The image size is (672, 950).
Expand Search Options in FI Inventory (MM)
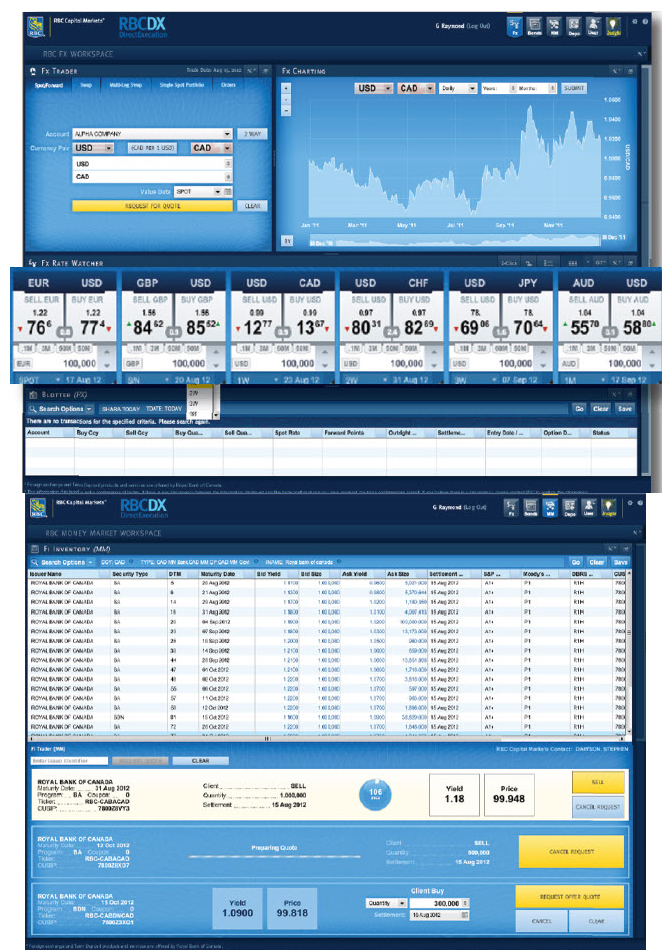pos(62,562)
